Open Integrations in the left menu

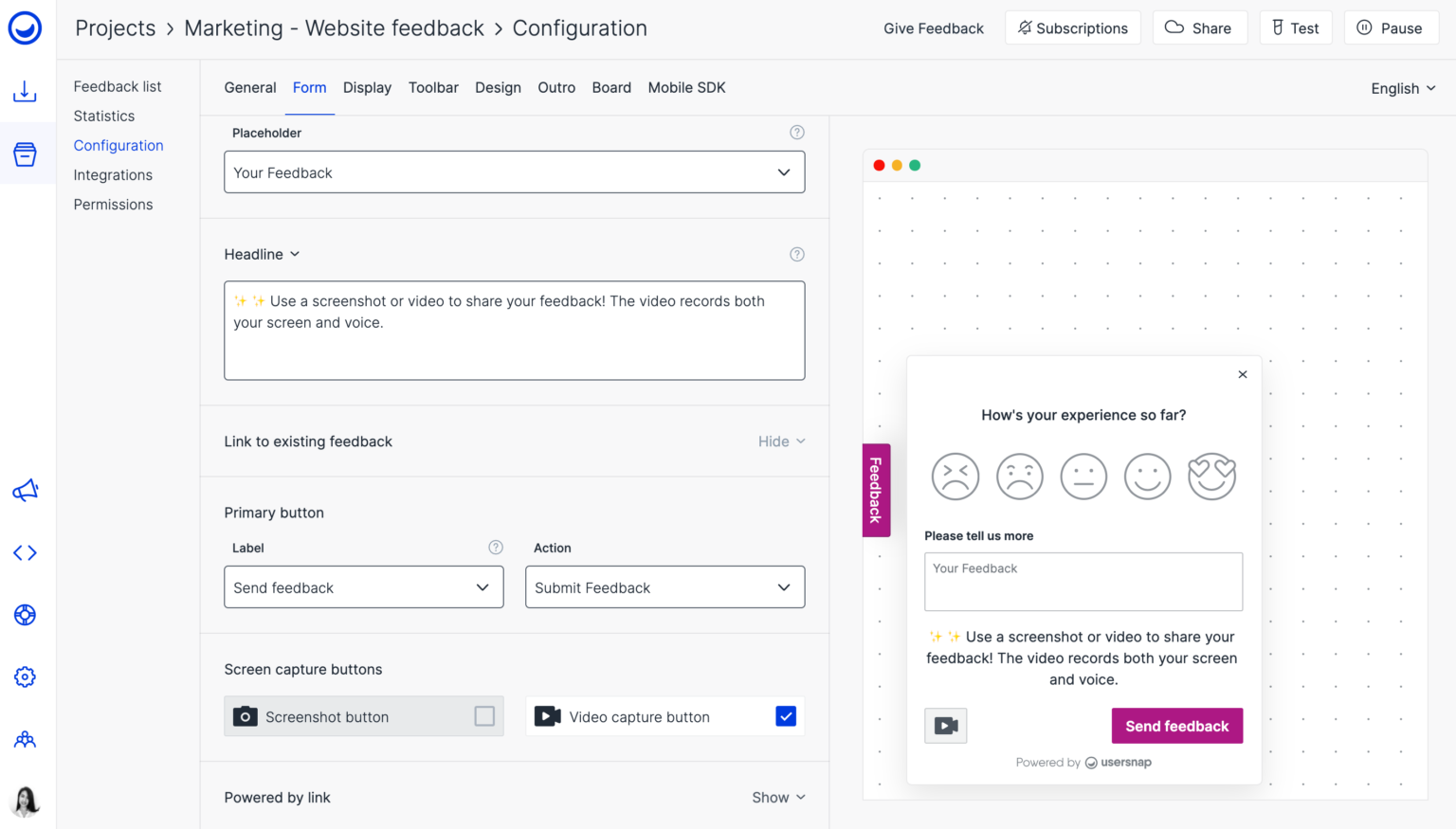point(113,175)
